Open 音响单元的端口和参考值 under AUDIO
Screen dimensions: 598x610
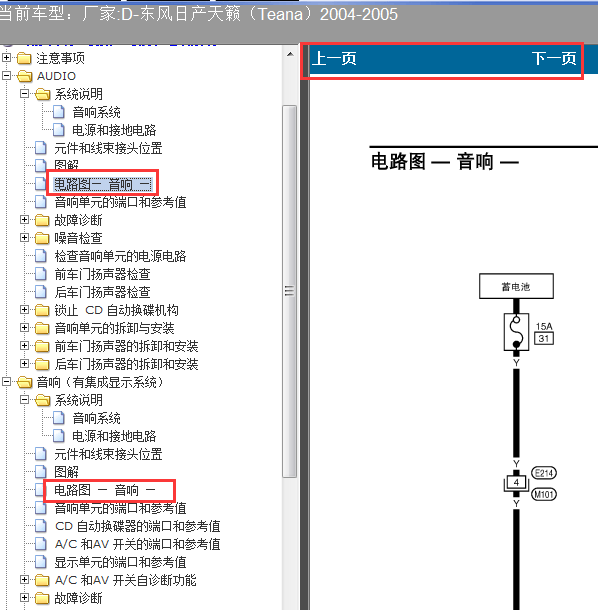tap(120, 202)
